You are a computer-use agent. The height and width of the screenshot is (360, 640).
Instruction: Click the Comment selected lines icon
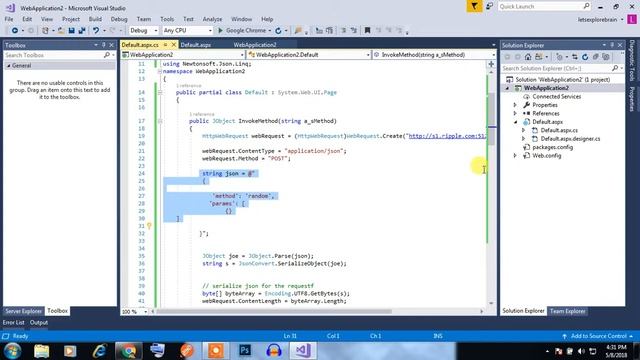(343, 31)
